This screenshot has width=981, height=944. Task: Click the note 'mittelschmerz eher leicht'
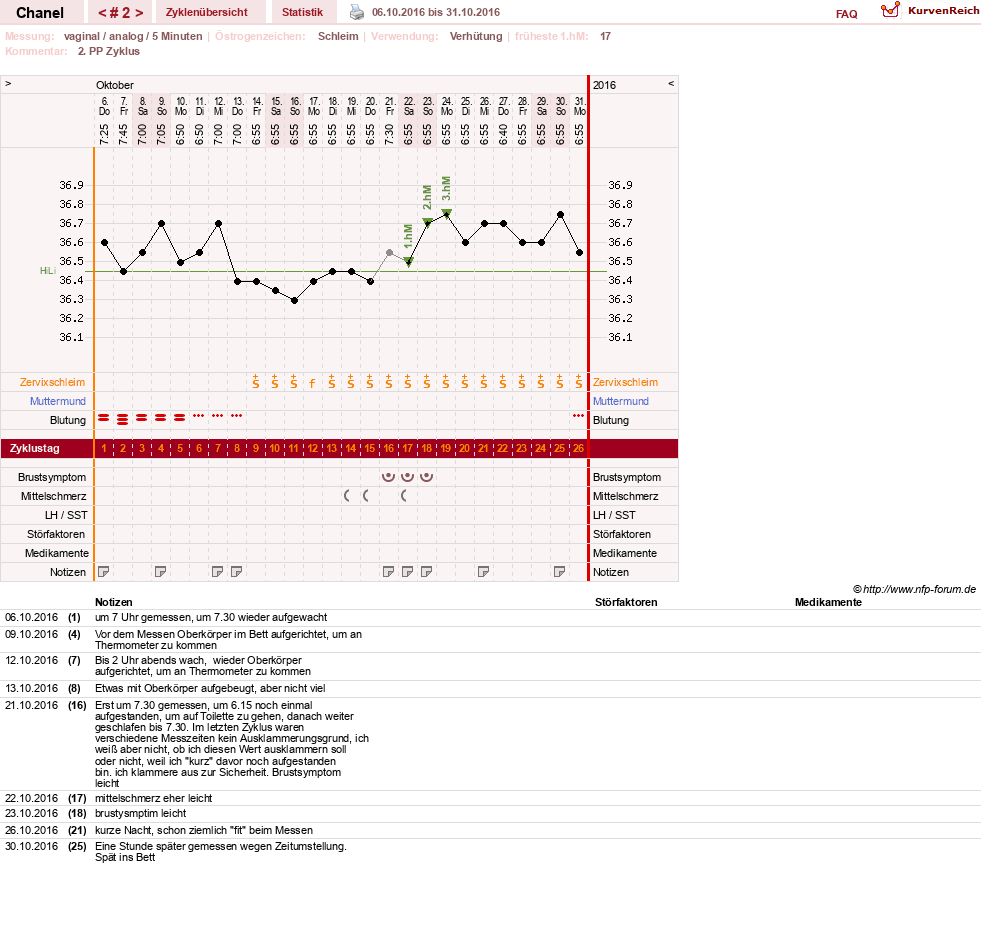153,798
